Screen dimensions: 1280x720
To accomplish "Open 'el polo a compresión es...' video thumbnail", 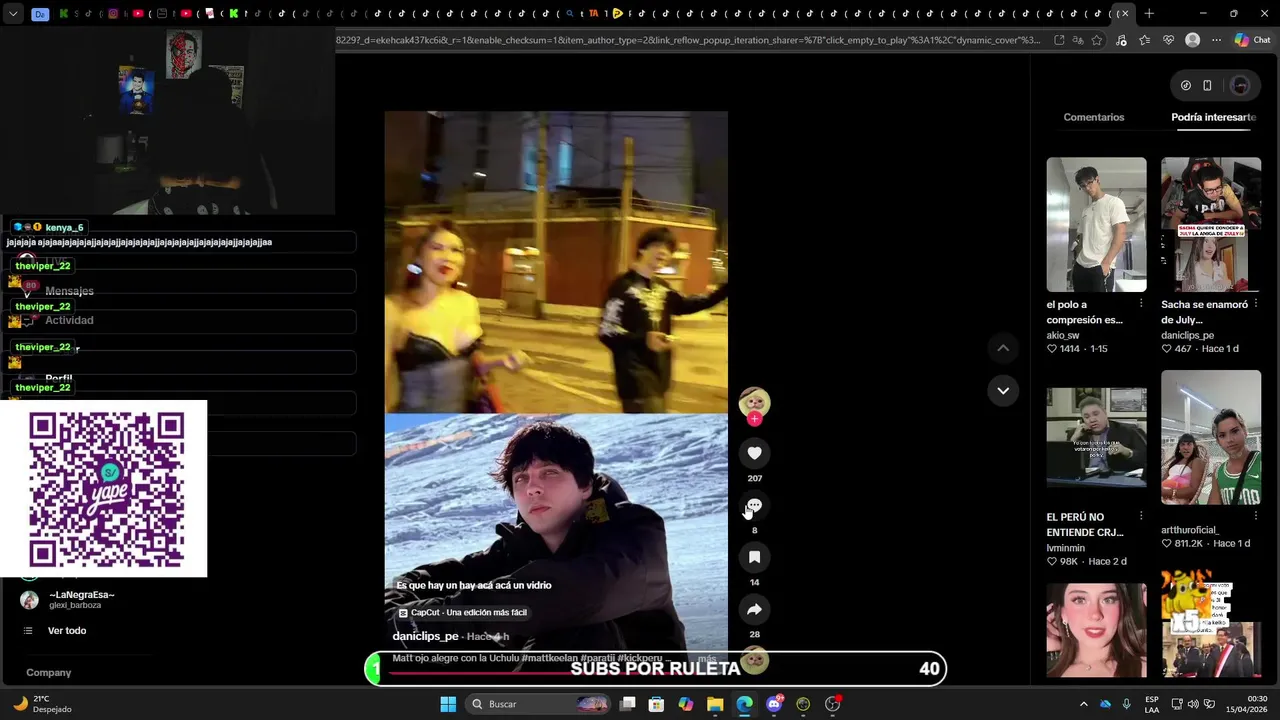I will [x=1096, y=224].
